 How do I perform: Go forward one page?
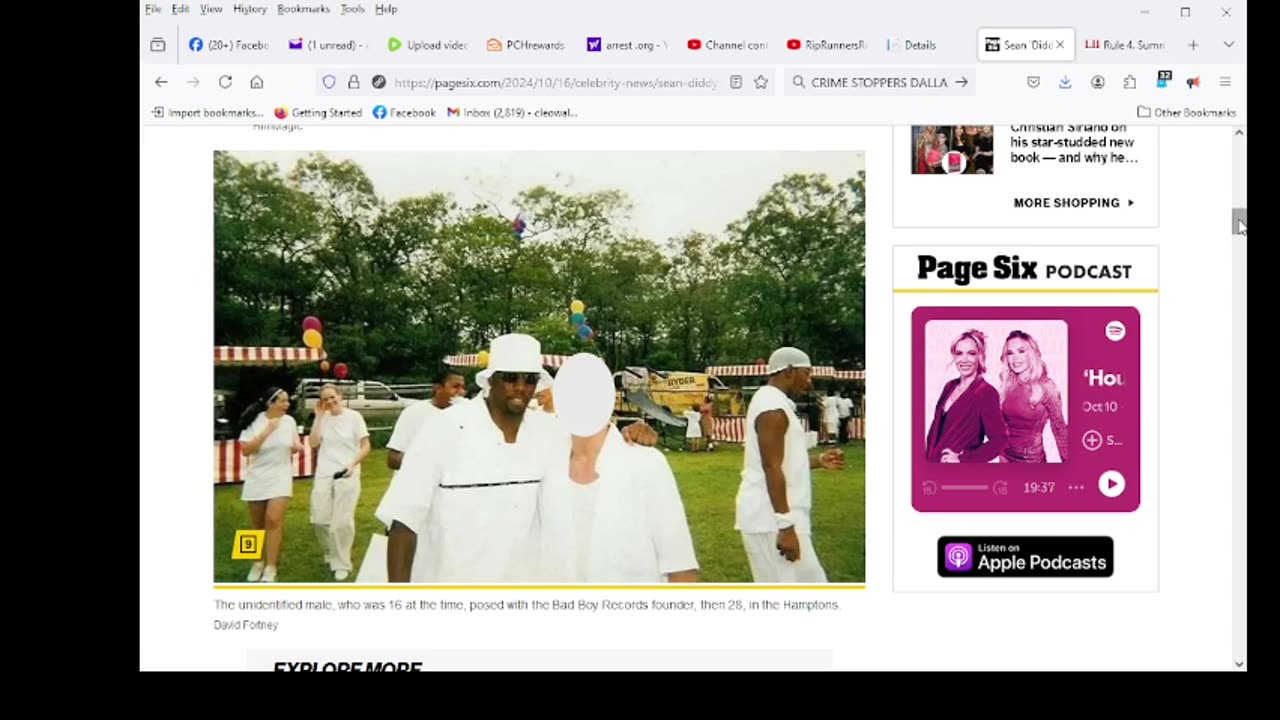[x=193, y=82]
